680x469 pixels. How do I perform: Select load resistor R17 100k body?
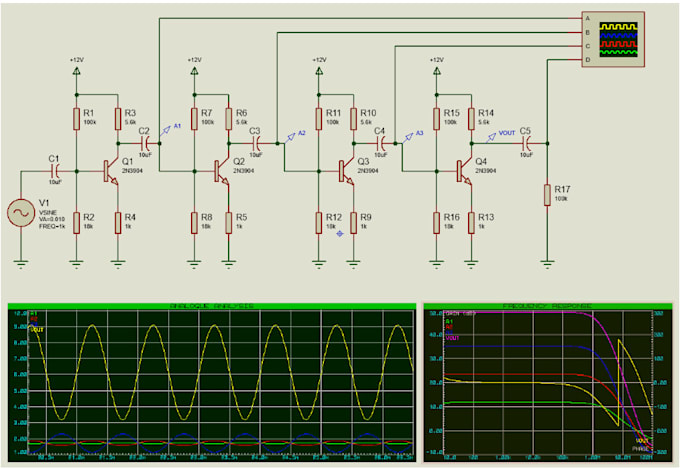coord(547,195)
